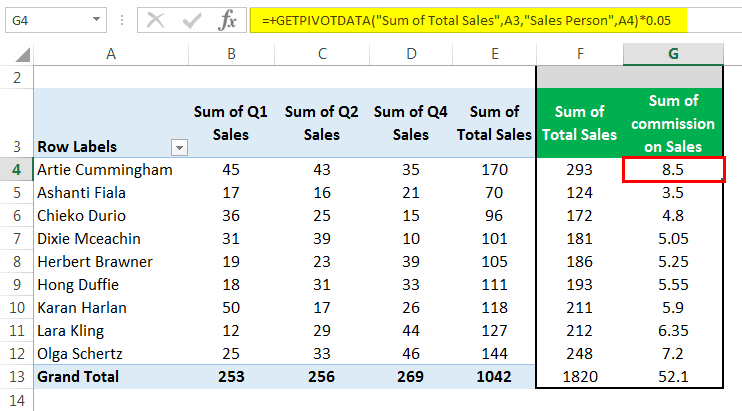Image resolution: width=742 pixels, height=411 pixels.
Task: Select row 5 header
Action: click(17, 192)
